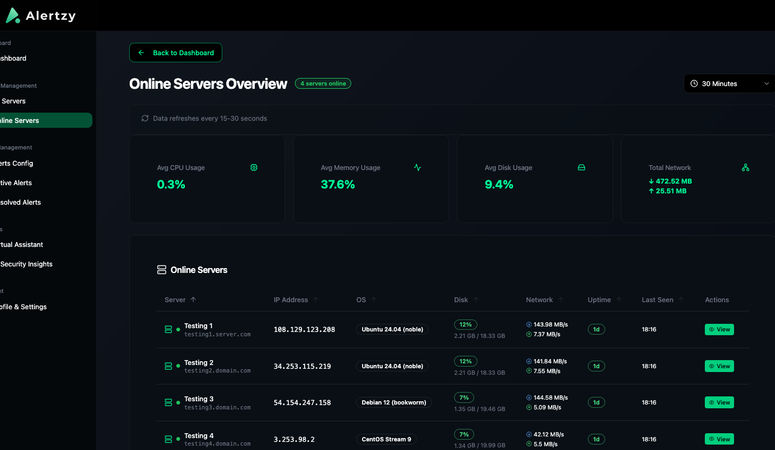The width and height of the screenshot is (775, 450).
Task: Click the testing1.server.com hostname
Action: tap(217, 334)
